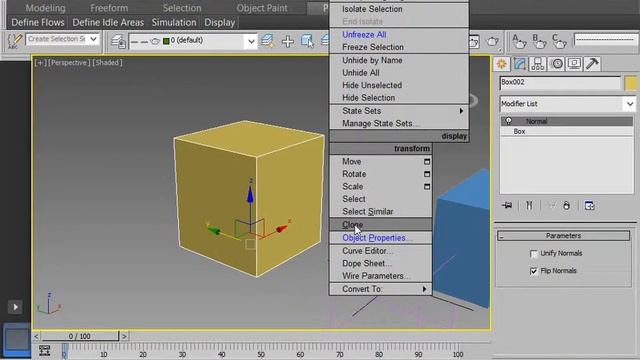Open the Layer Manager icon
640x360 pixels.
coord(118,41)
